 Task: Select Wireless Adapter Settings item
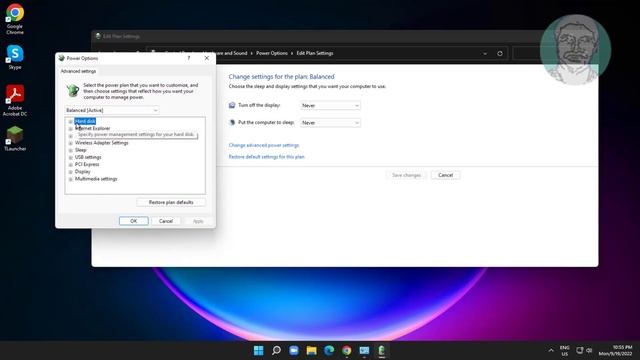pyautogui.click(x=101, y=143)
